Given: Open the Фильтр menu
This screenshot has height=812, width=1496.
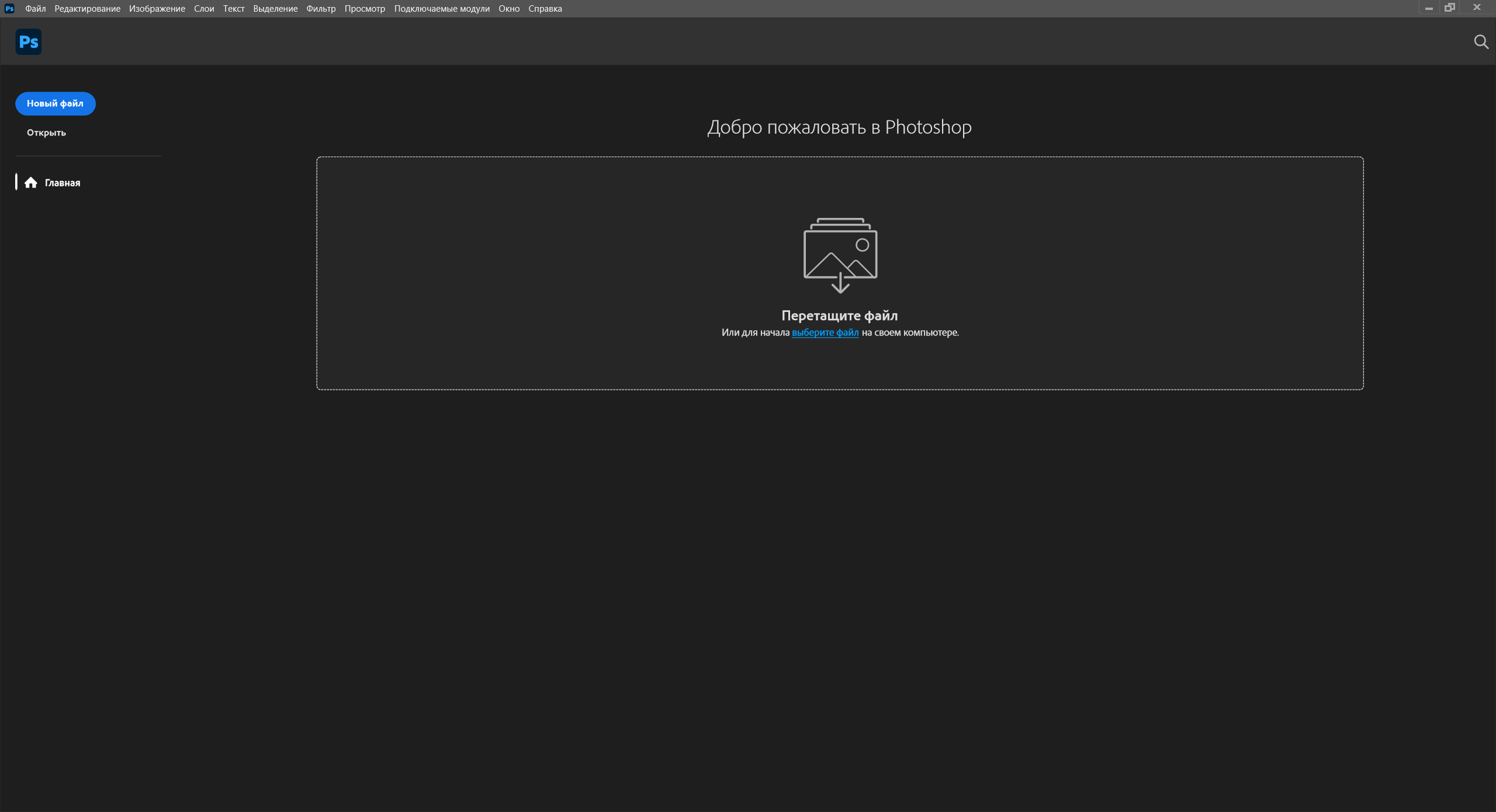Looking at the screenshot, I should pyautogui.click(x=321, y=9).
